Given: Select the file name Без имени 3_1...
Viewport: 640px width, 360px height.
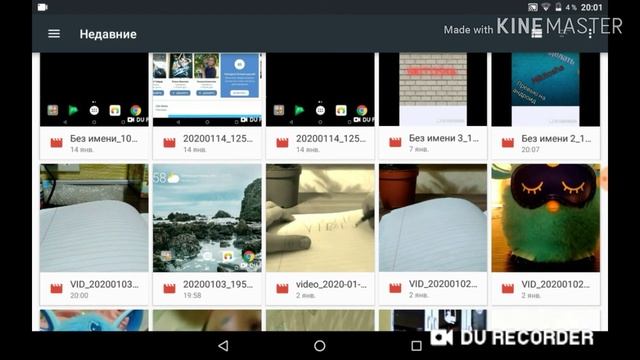Looking at the screenshot, I should tap(444, 138).
